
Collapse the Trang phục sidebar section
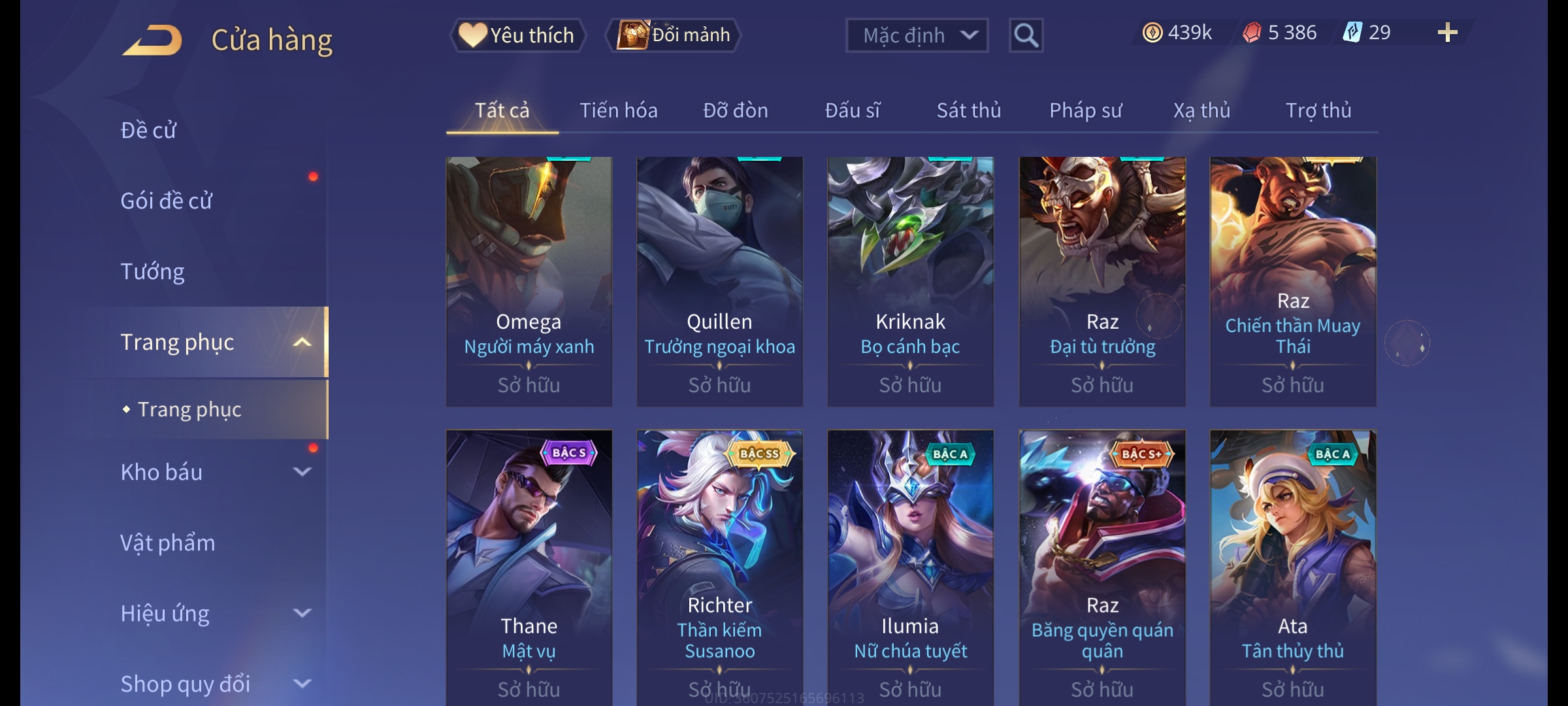pyautogui.click(x=302, y=342)
